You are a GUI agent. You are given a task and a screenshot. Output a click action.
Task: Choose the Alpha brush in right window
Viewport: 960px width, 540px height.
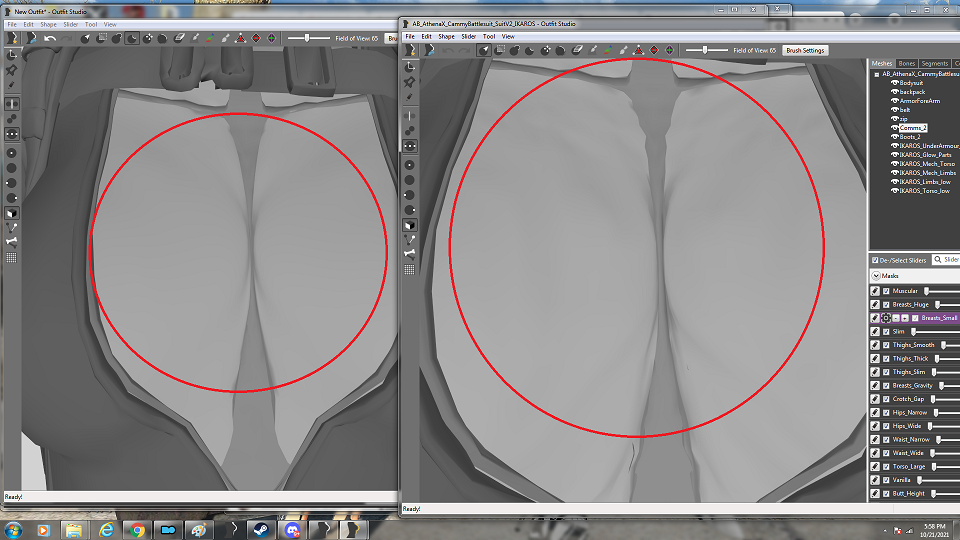click(623, 50)
